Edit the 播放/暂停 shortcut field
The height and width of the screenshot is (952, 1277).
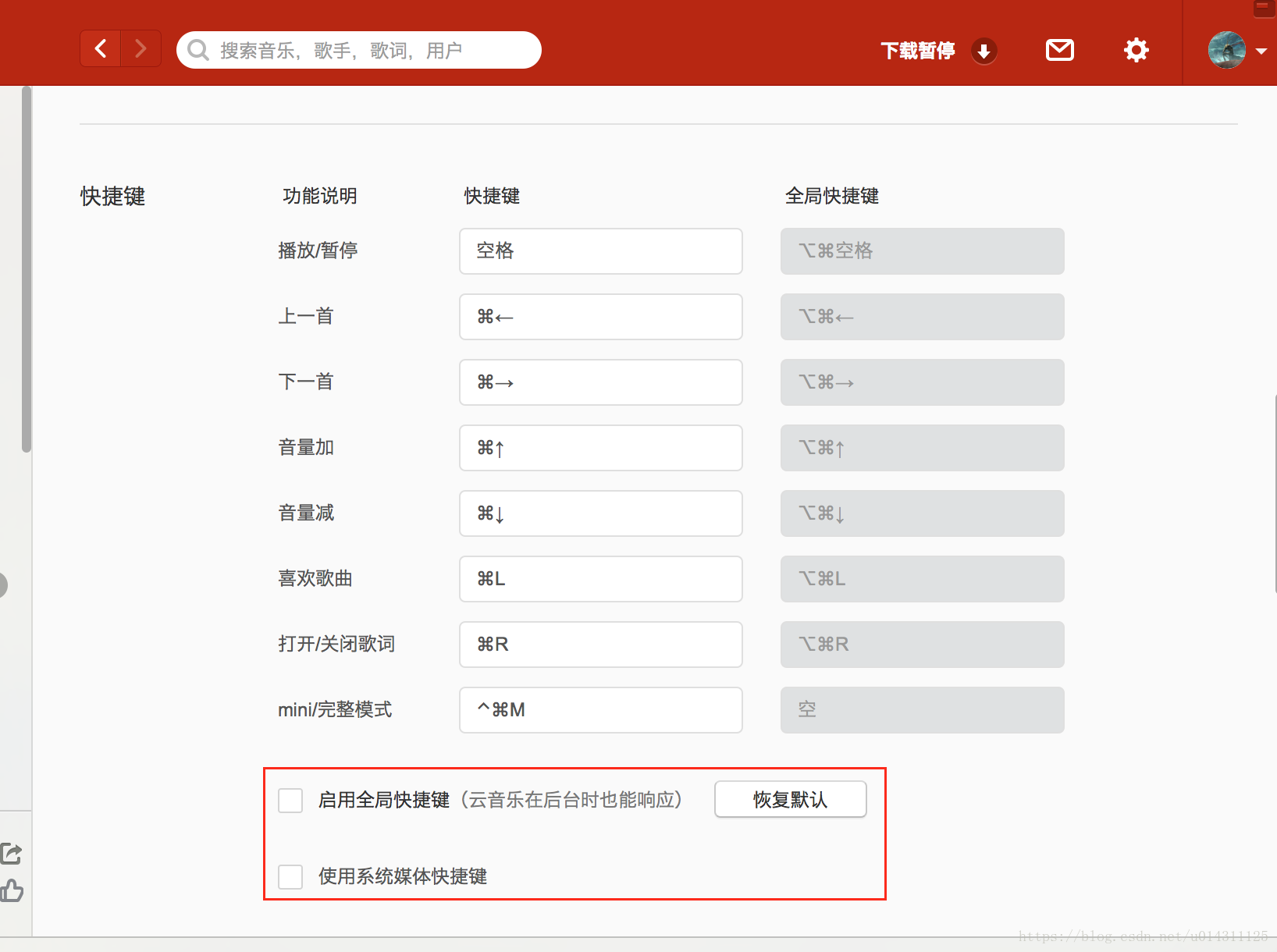(x=601, y=251)
